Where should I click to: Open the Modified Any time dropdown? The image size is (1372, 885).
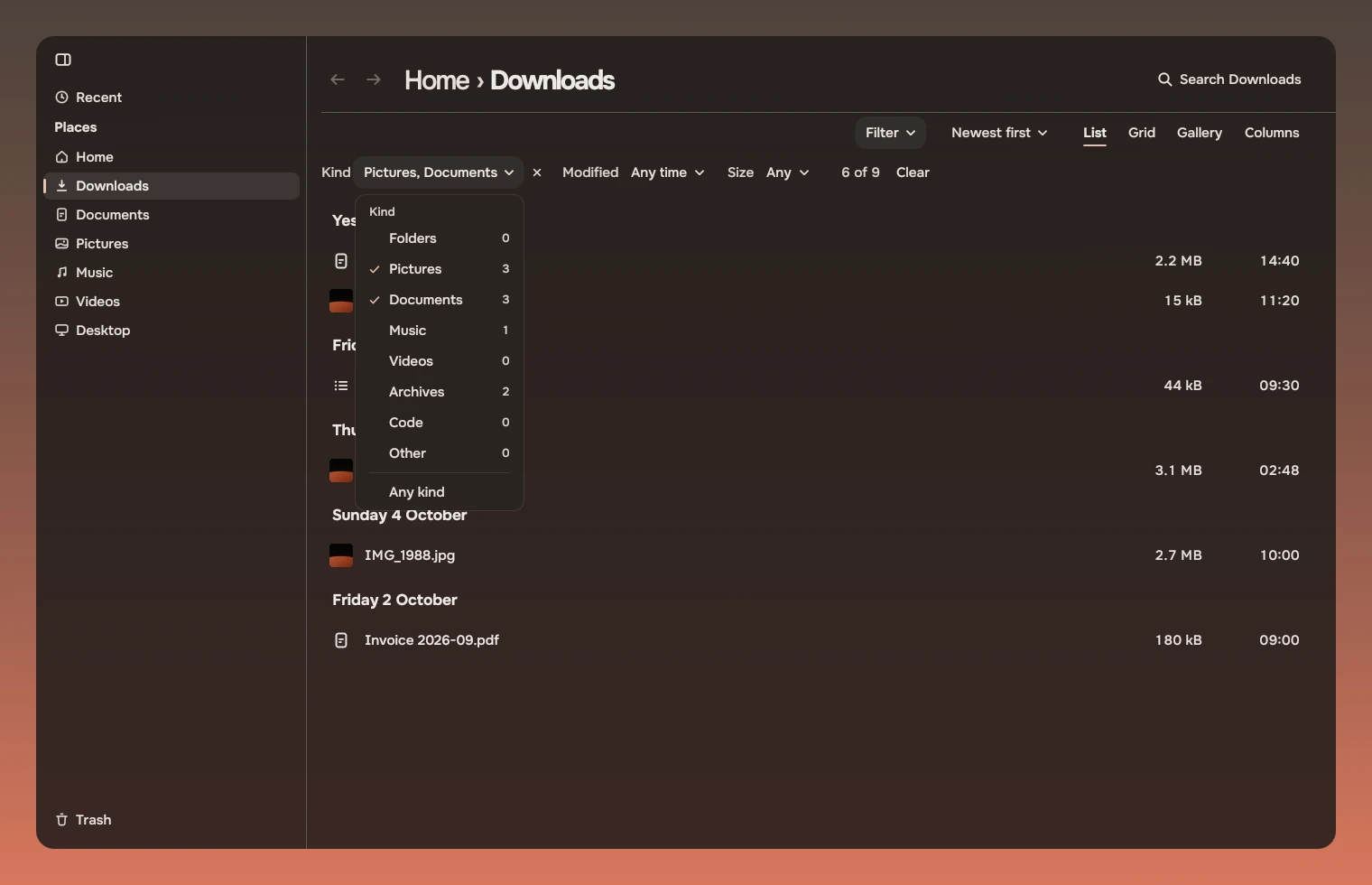click(668, 172)
